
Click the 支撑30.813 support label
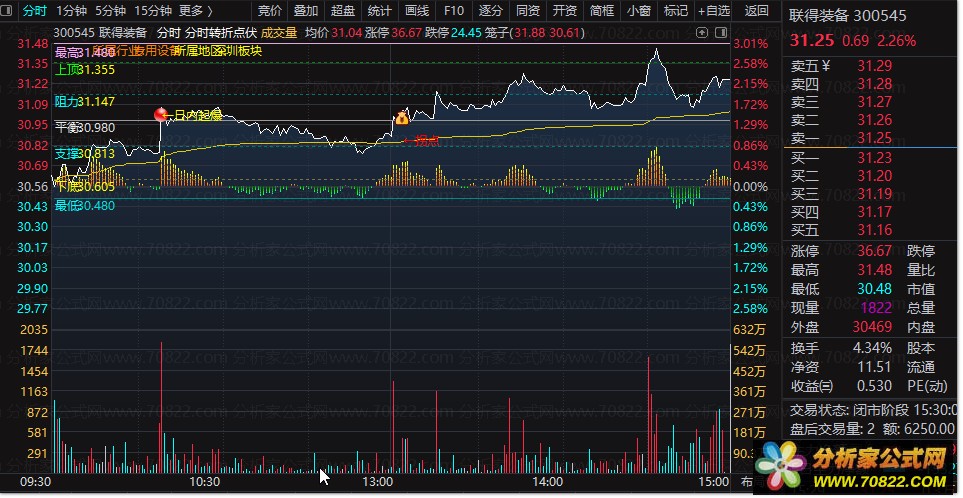click(85, 154)
